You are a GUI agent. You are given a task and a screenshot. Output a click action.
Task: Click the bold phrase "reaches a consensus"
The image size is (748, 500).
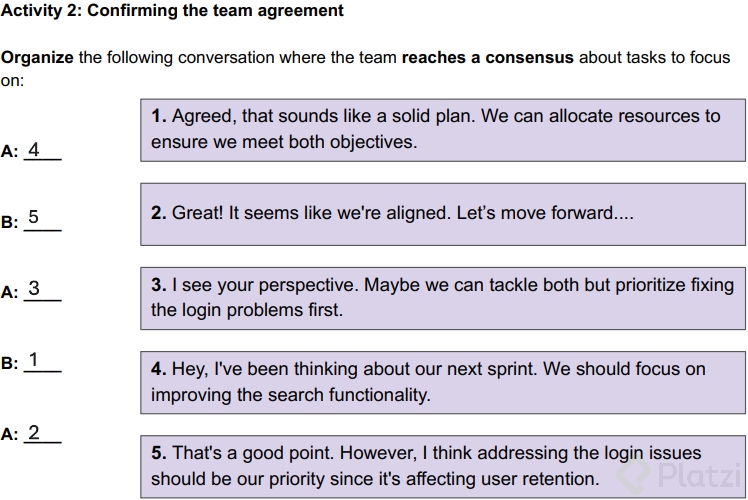pyautogui.click(x=487, y=58)
